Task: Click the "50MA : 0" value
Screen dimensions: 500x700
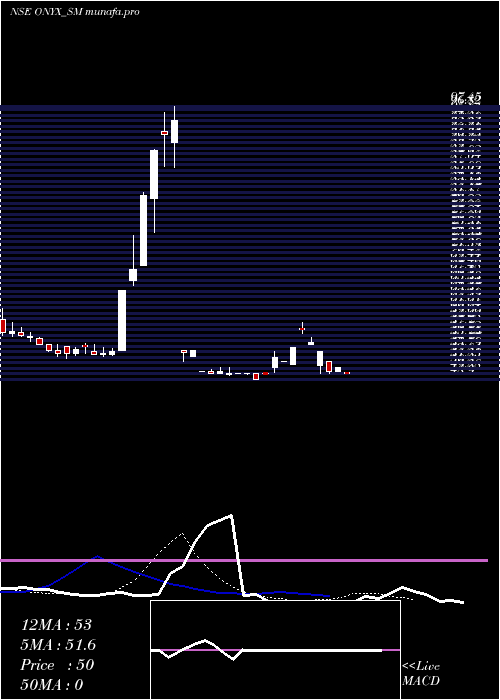Action: 52,685
